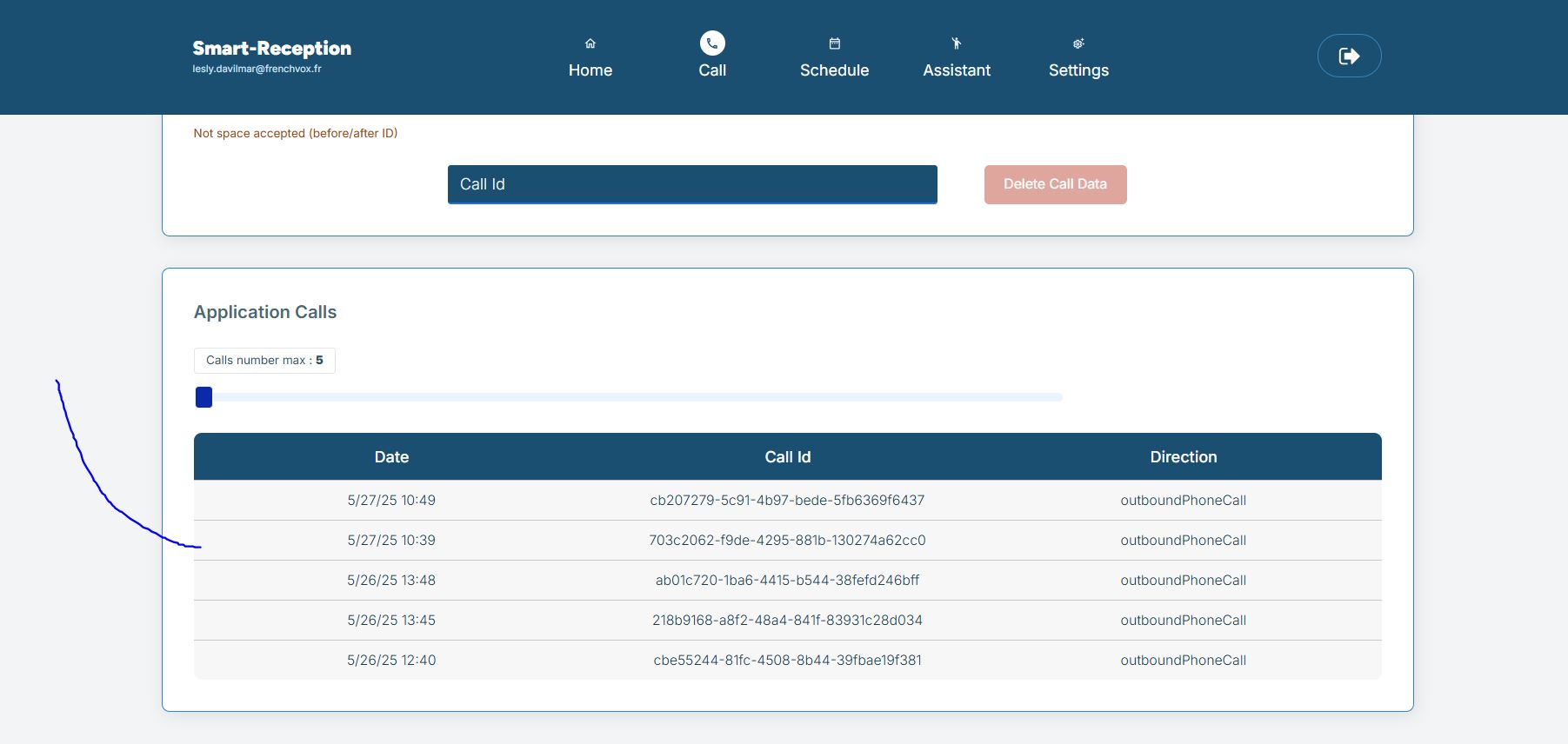Select call ID cbe55244-81fc-4508-8b44-39fbae19f381
Image resolution: width=1568 pixels, height=744 pixels.
[x=787, y=661]
